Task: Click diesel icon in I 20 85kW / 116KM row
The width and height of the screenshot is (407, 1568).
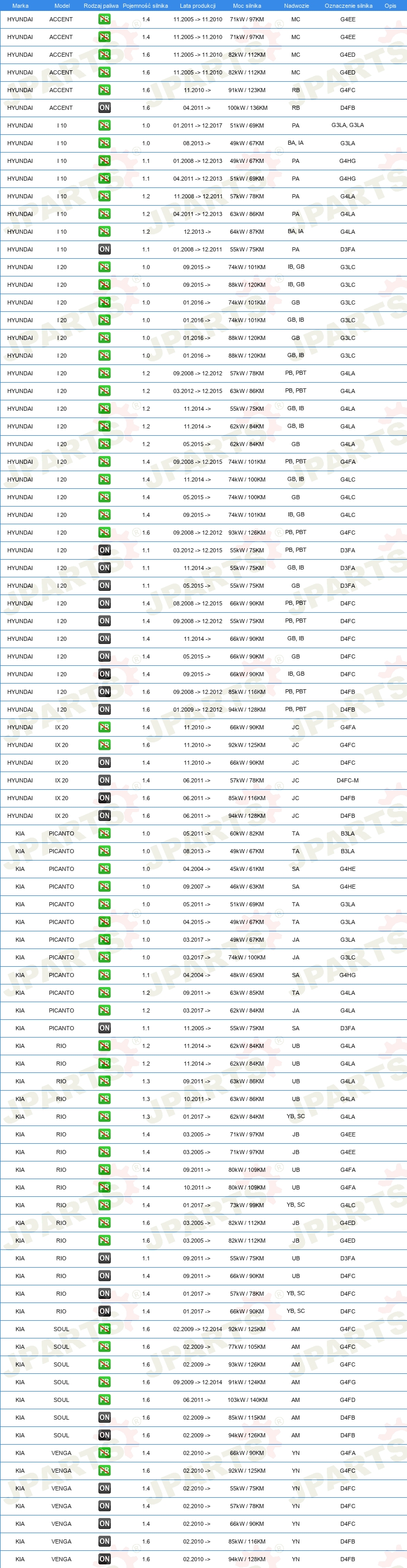Action: [x=105, y=691]
